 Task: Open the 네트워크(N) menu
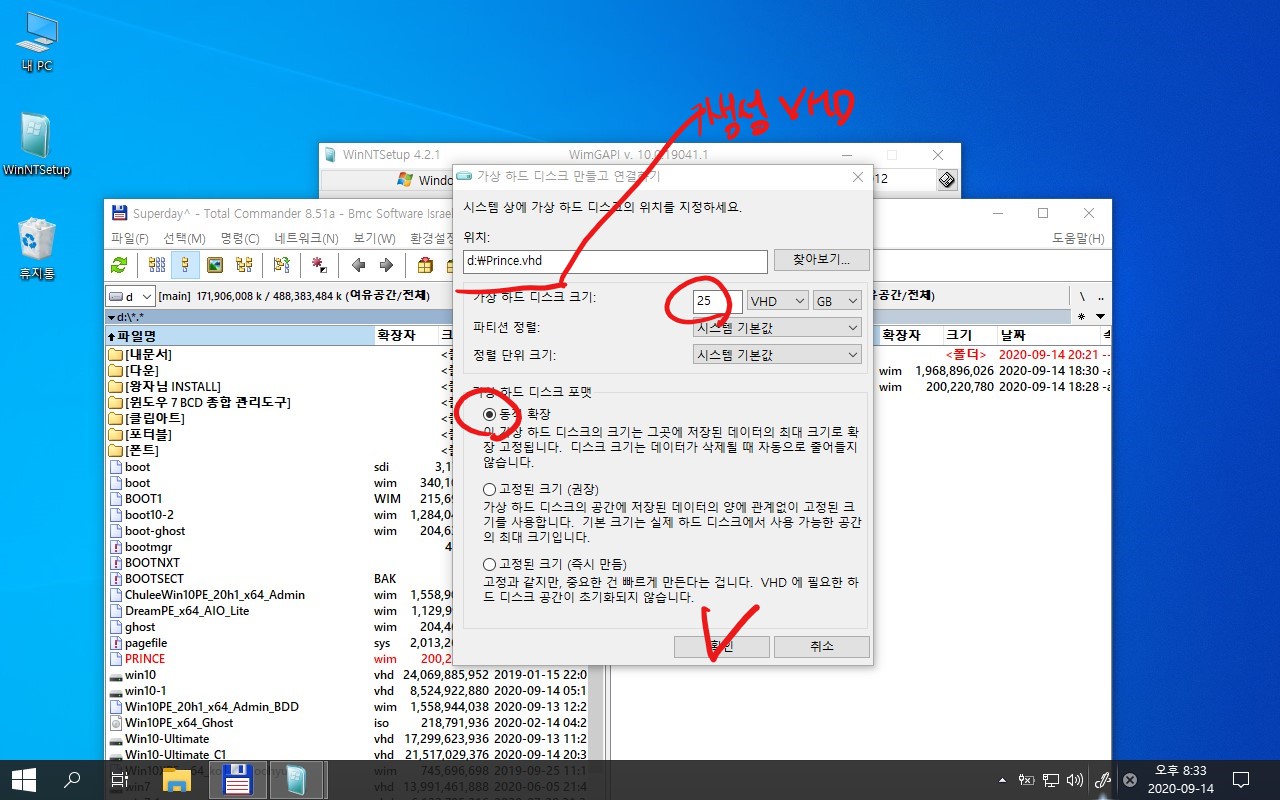[306, 238]
